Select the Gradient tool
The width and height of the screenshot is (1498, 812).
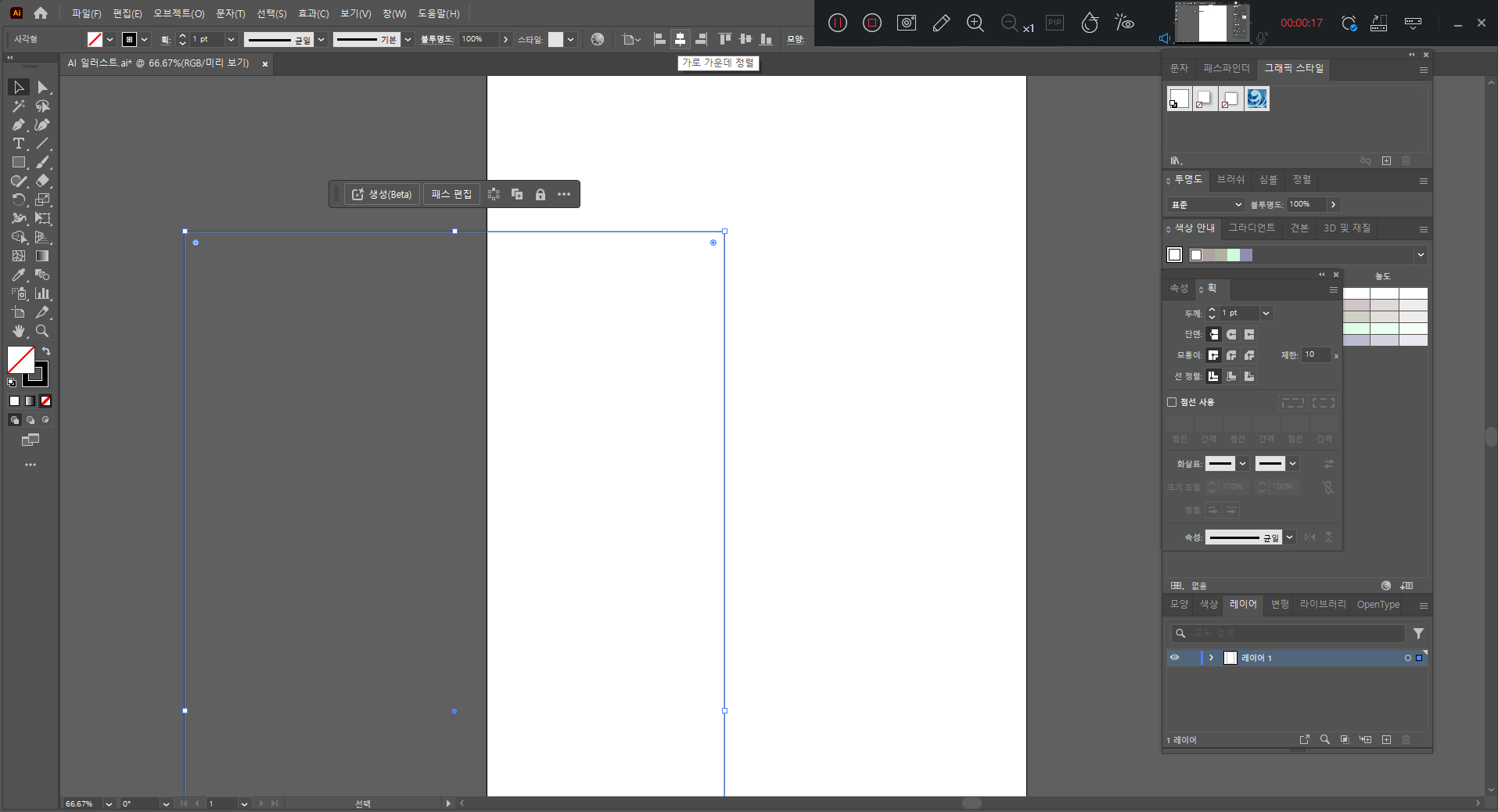click(43, 256)
